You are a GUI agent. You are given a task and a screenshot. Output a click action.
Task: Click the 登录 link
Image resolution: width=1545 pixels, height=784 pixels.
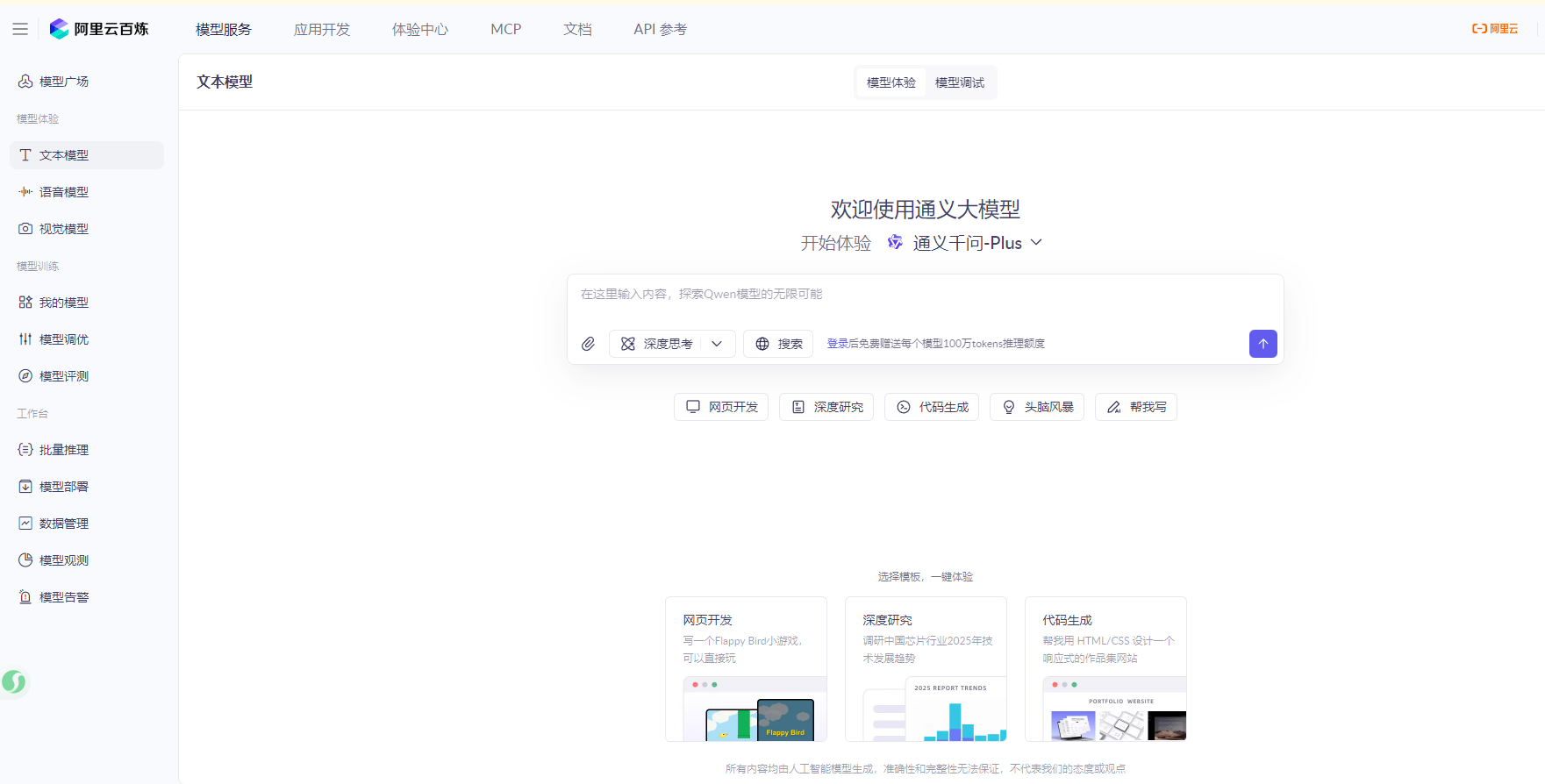[837, 344]
